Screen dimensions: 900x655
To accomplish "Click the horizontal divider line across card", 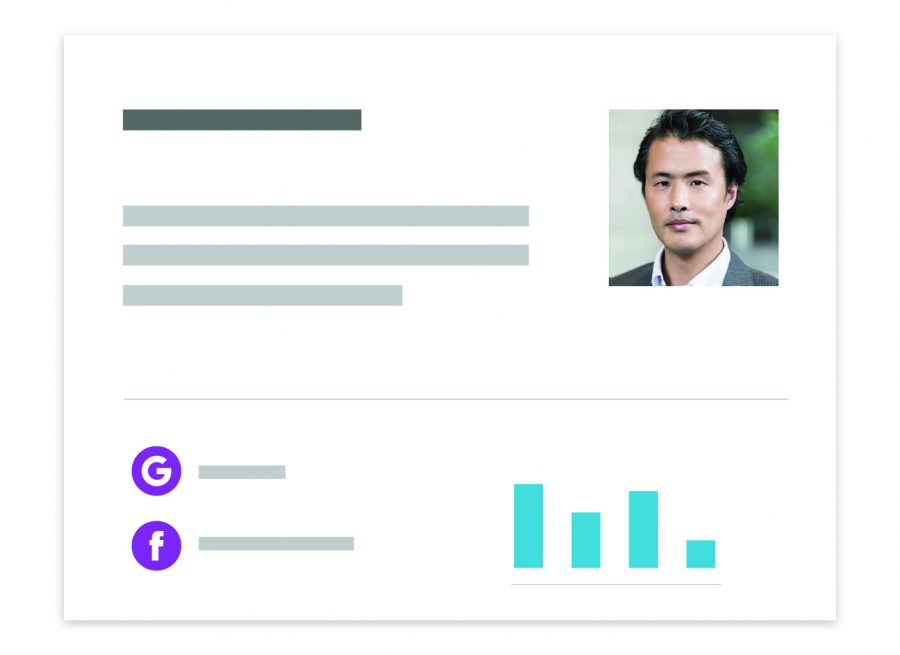I will click(x=456, y=398).
